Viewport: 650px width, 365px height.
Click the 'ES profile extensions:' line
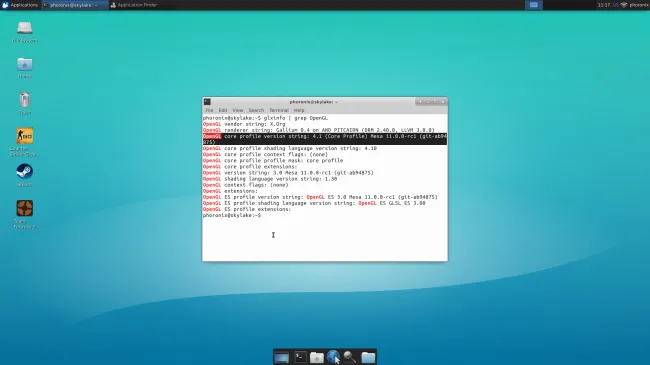coord(247,209)
